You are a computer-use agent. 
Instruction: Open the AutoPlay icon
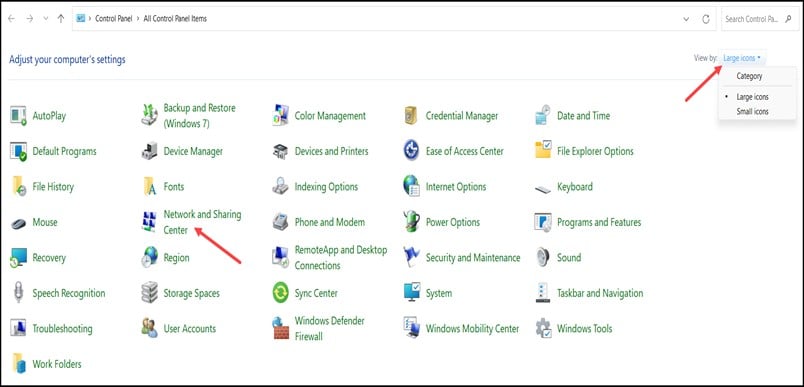click(x=18, y=116)
